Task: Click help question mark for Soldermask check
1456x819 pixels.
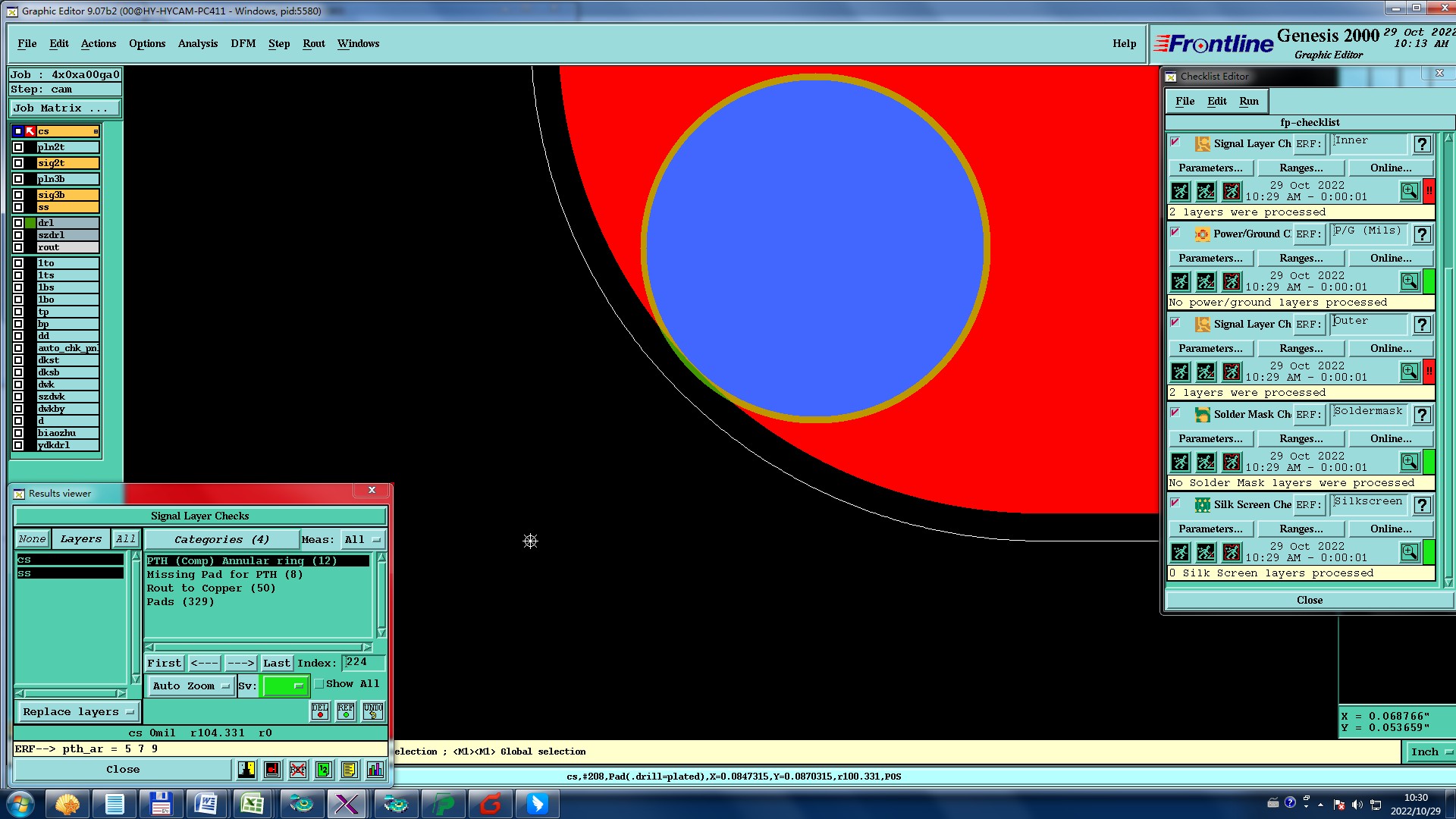Action: click(x=1422, y=415)
